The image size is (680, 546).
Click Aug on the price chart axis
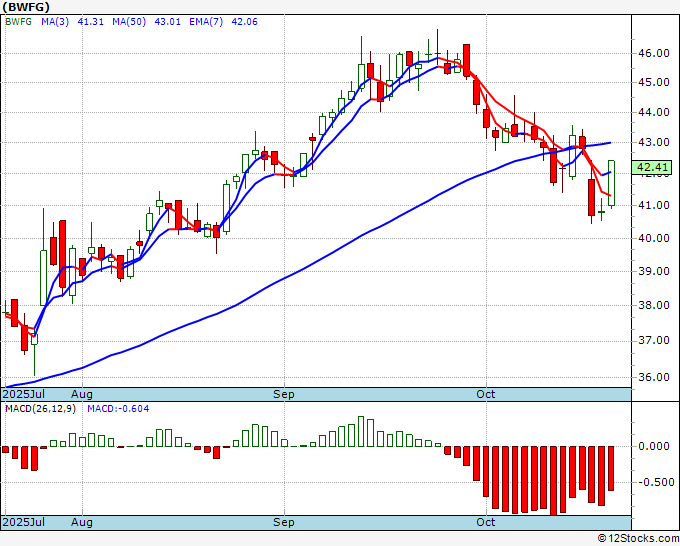point(82,394)
